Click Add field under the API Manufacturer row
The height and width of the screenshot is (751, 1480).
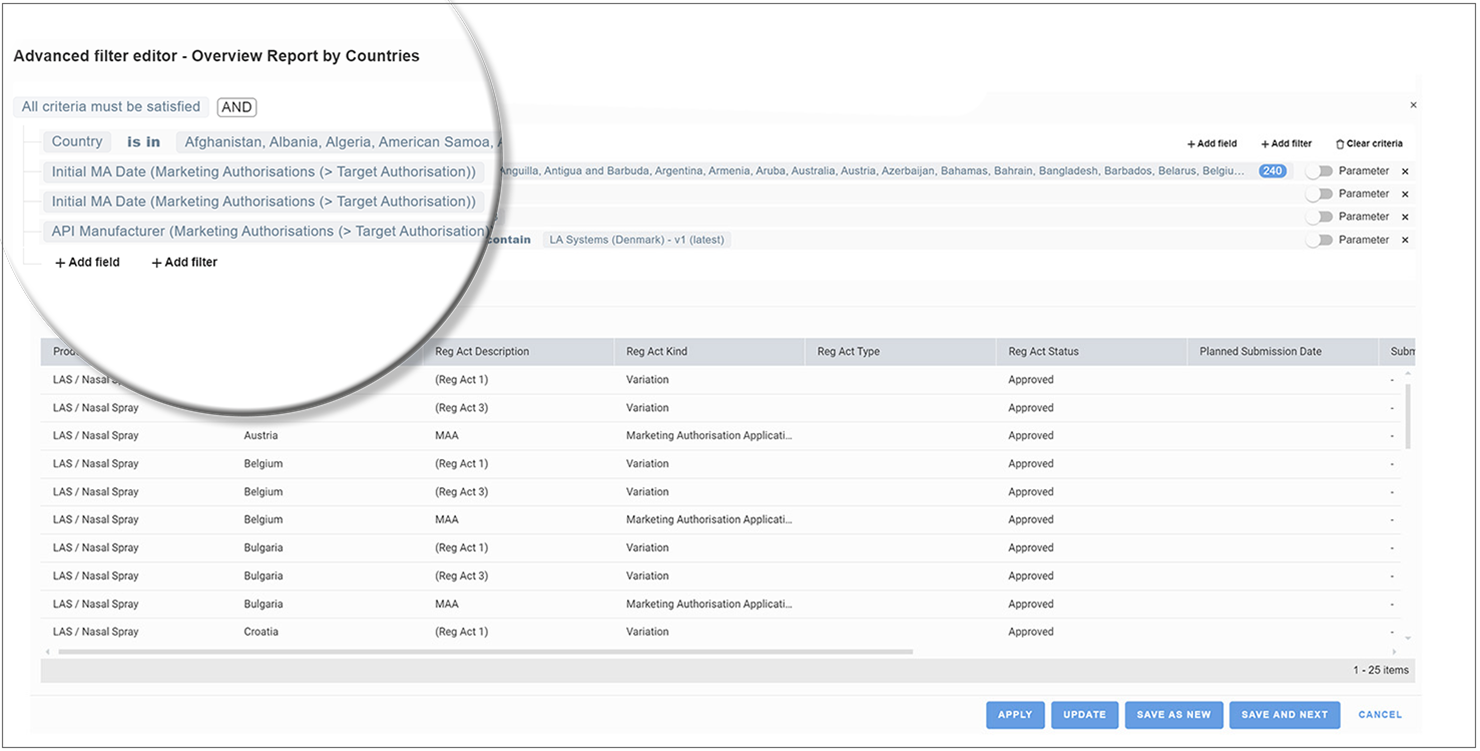87,262
